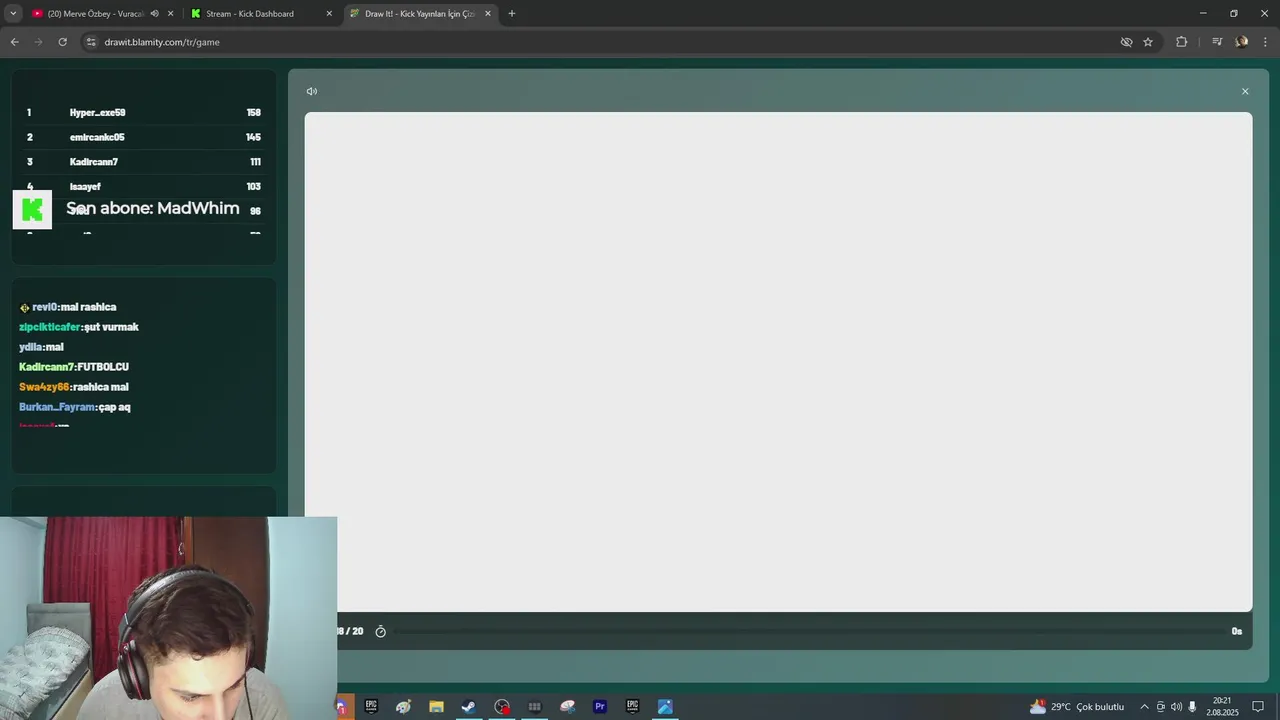Switch to Merve Özbey YouTube tab
The width and height of the screenshot is (1280, 720).
tap(96, 14)
